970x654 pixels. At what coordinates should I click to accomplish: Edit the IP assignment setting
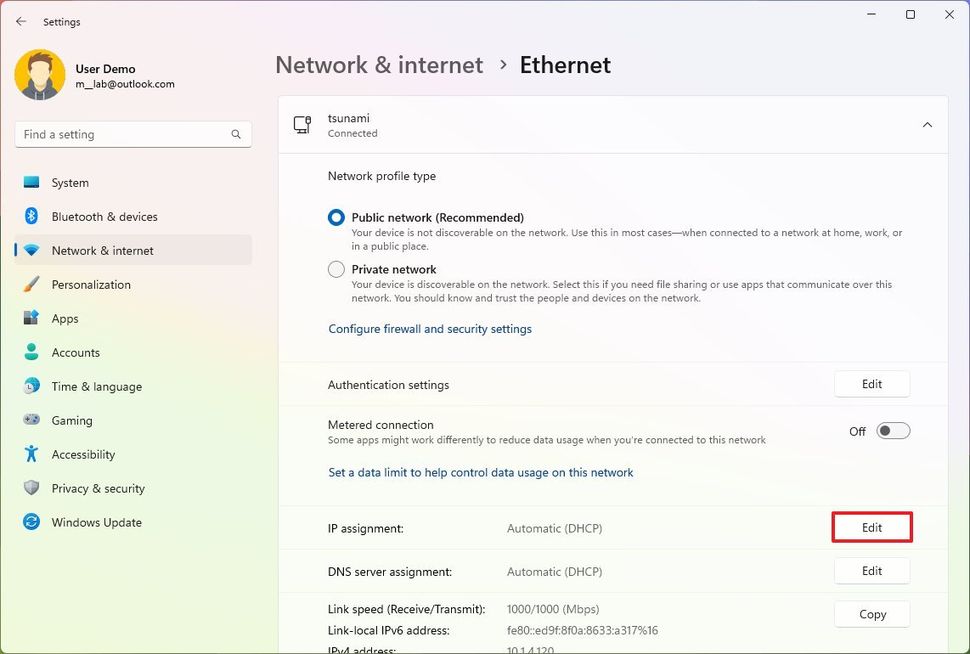pos(871,527)
